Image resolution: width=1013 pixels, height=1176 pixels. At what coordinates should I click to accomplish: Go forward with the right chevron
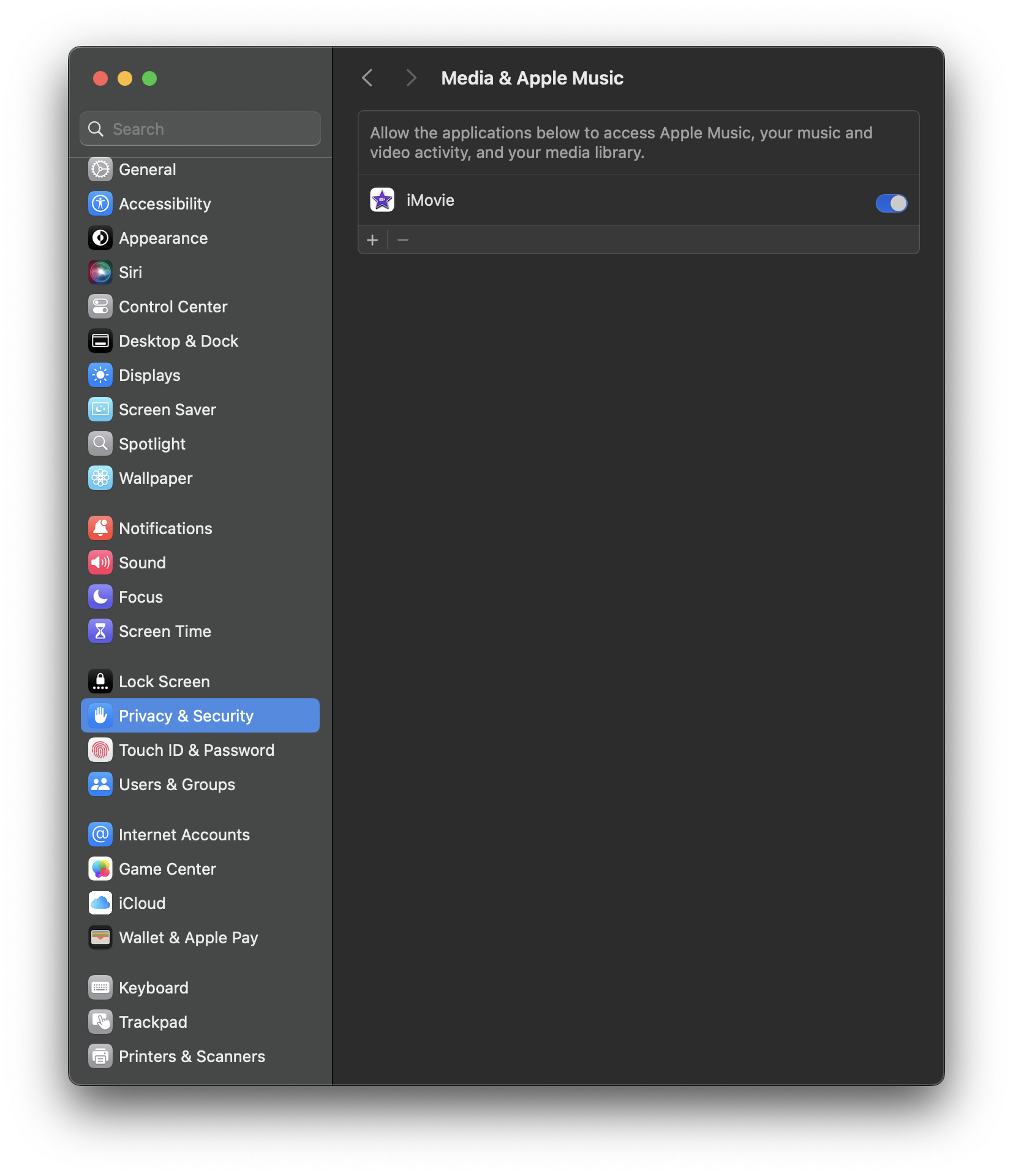coord(412,78)
